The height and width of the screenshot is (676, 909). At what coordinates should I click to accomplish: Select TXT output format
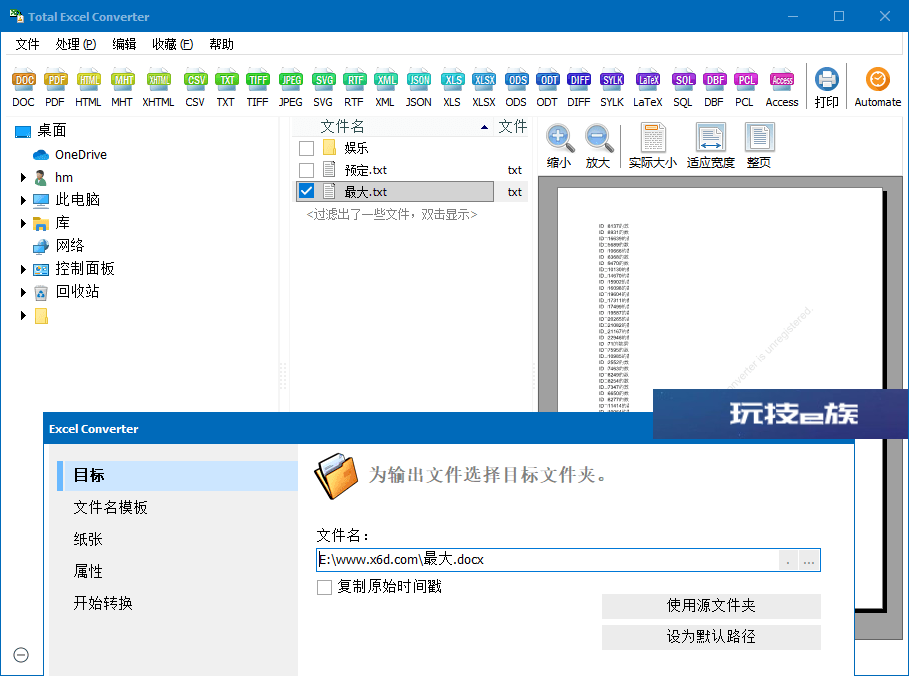click(226, 87)
